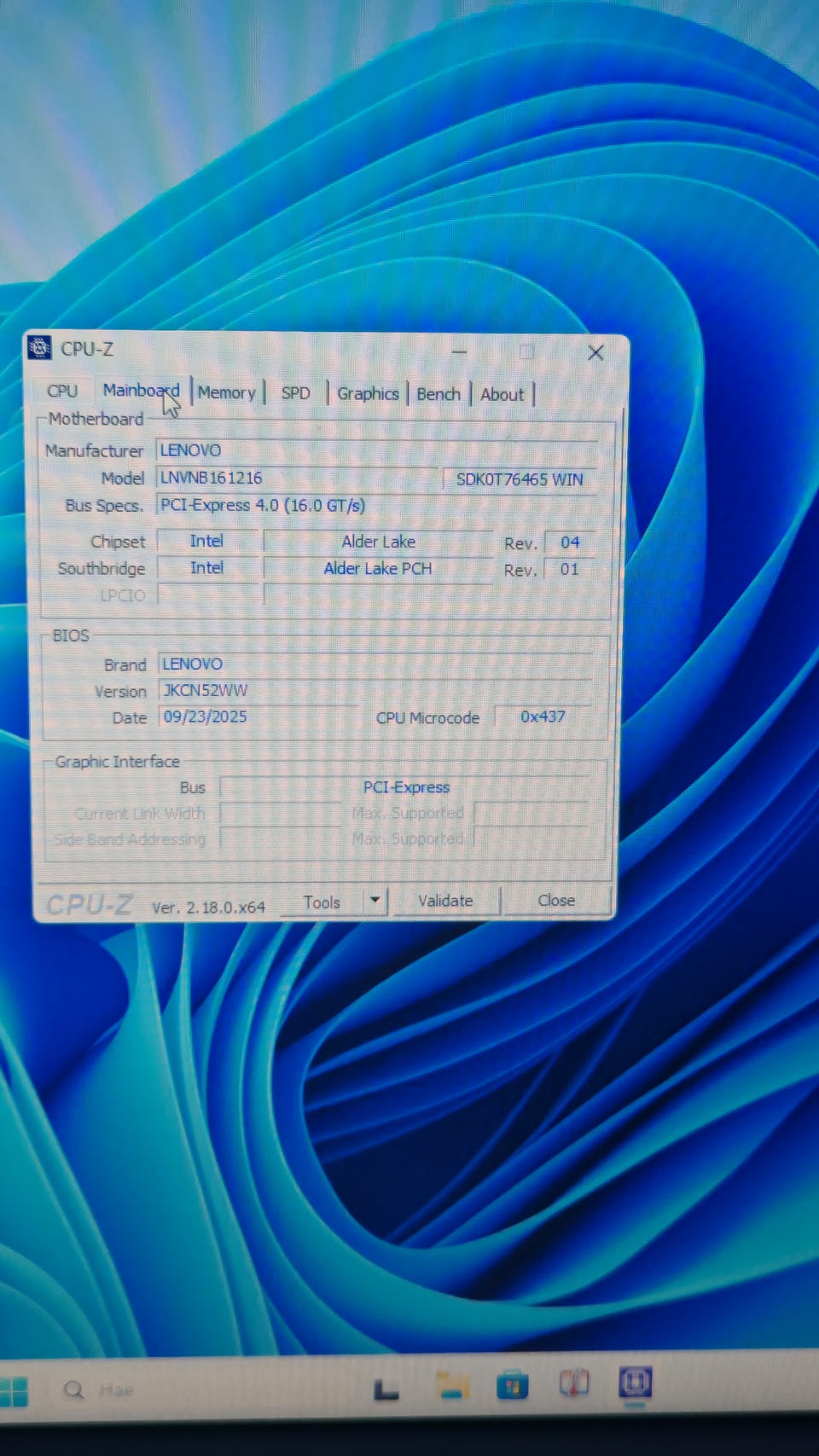Go to the About tab
This screenshot has height=1456, width=819.
coord(502,394)
